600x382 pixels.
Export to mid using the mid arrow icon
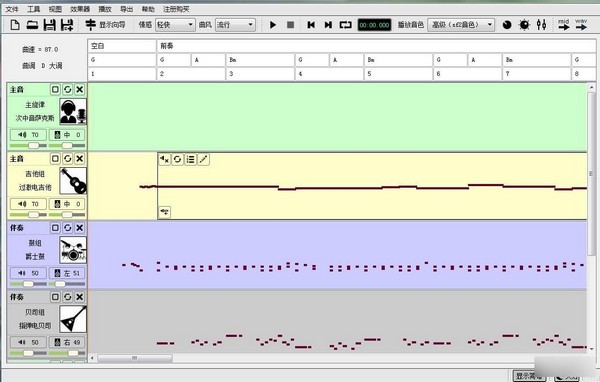coord(564,24)
